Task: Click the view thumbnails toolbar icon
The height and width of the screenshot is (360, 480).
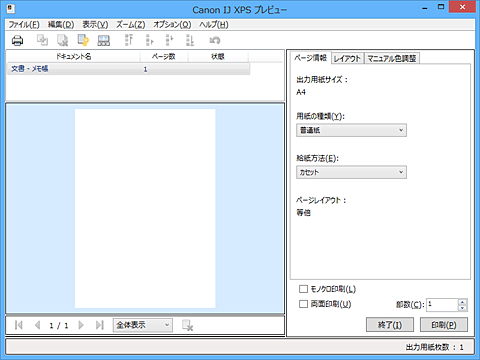Action: point(104,40)
